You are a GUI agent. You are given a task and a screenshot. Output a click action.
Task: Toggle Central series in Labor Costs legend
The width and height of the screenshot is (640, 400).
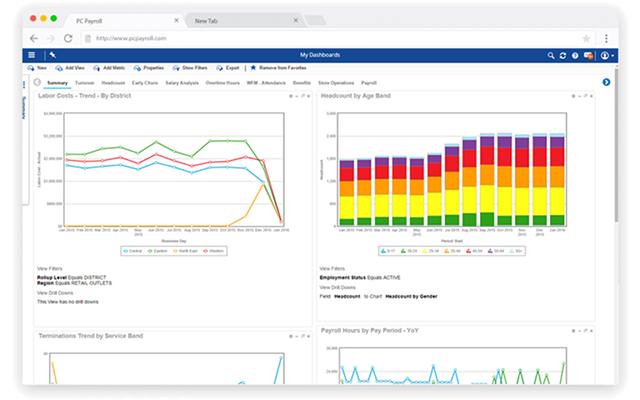click(133, 251)
